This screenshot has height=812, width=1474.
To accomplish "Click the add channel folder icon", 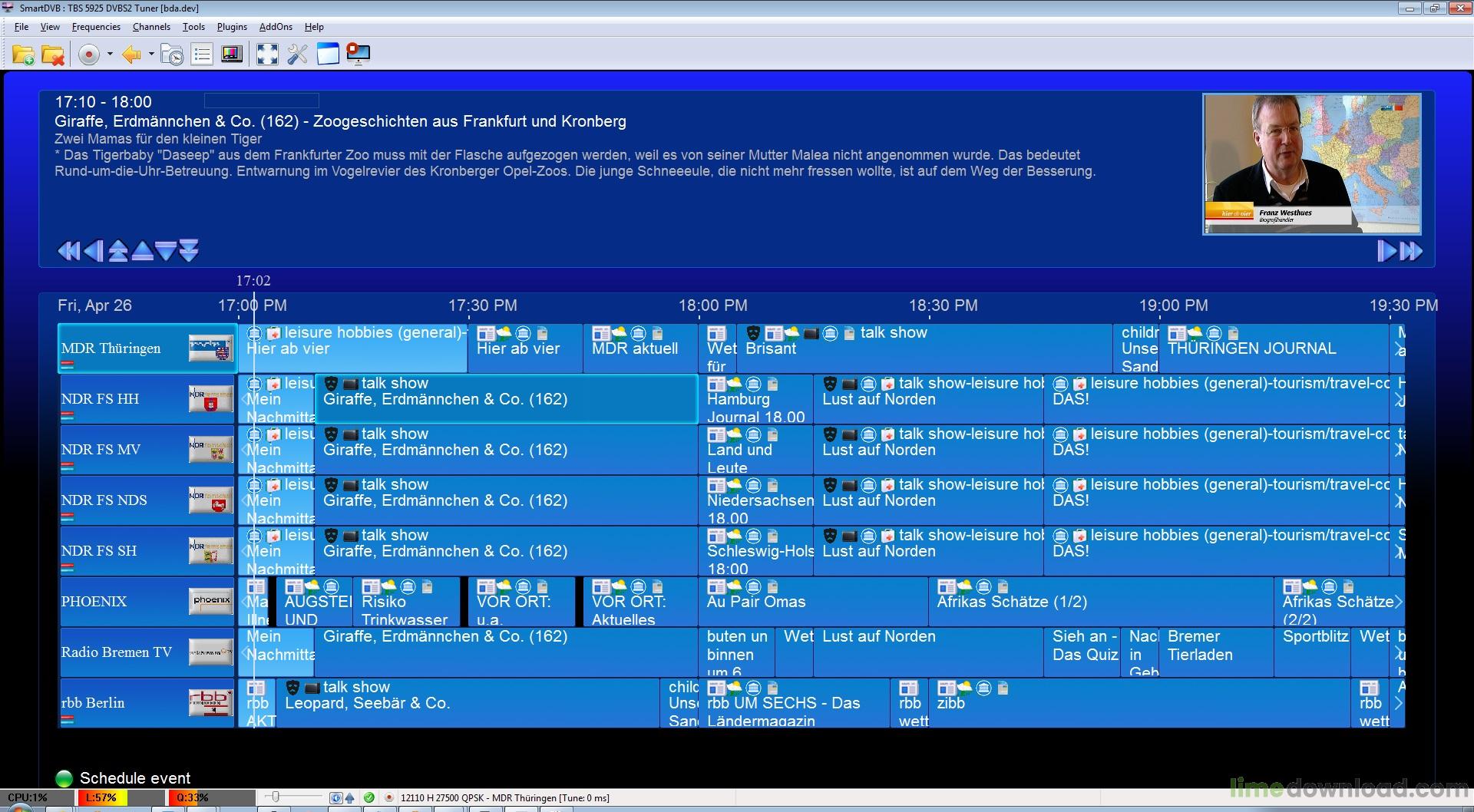I will (x=23, y=54).
